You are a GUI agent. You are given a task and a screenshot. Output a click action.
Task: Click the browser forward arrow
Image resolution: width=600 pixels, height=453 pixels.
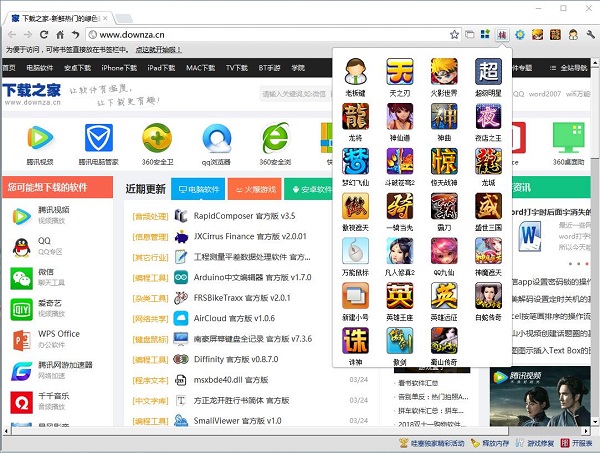28,34
